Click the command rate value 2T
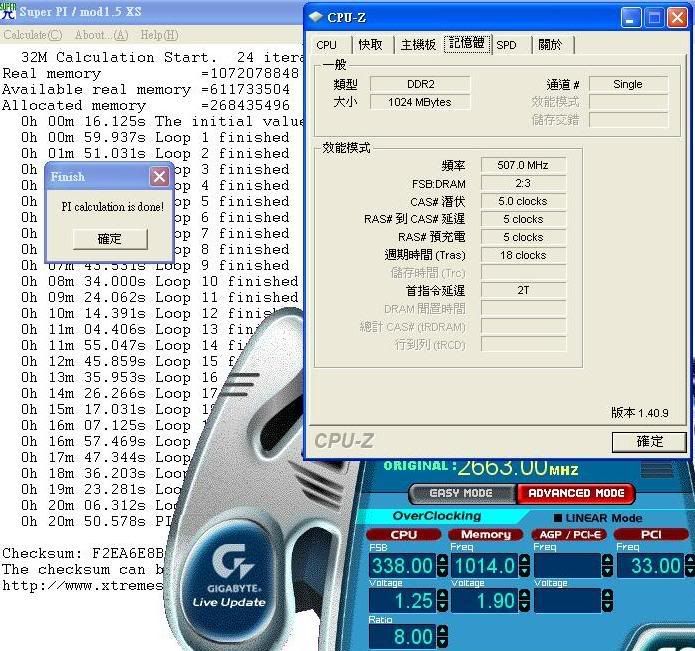This screenshot has width=695, height=651. (x=523, y=290)
